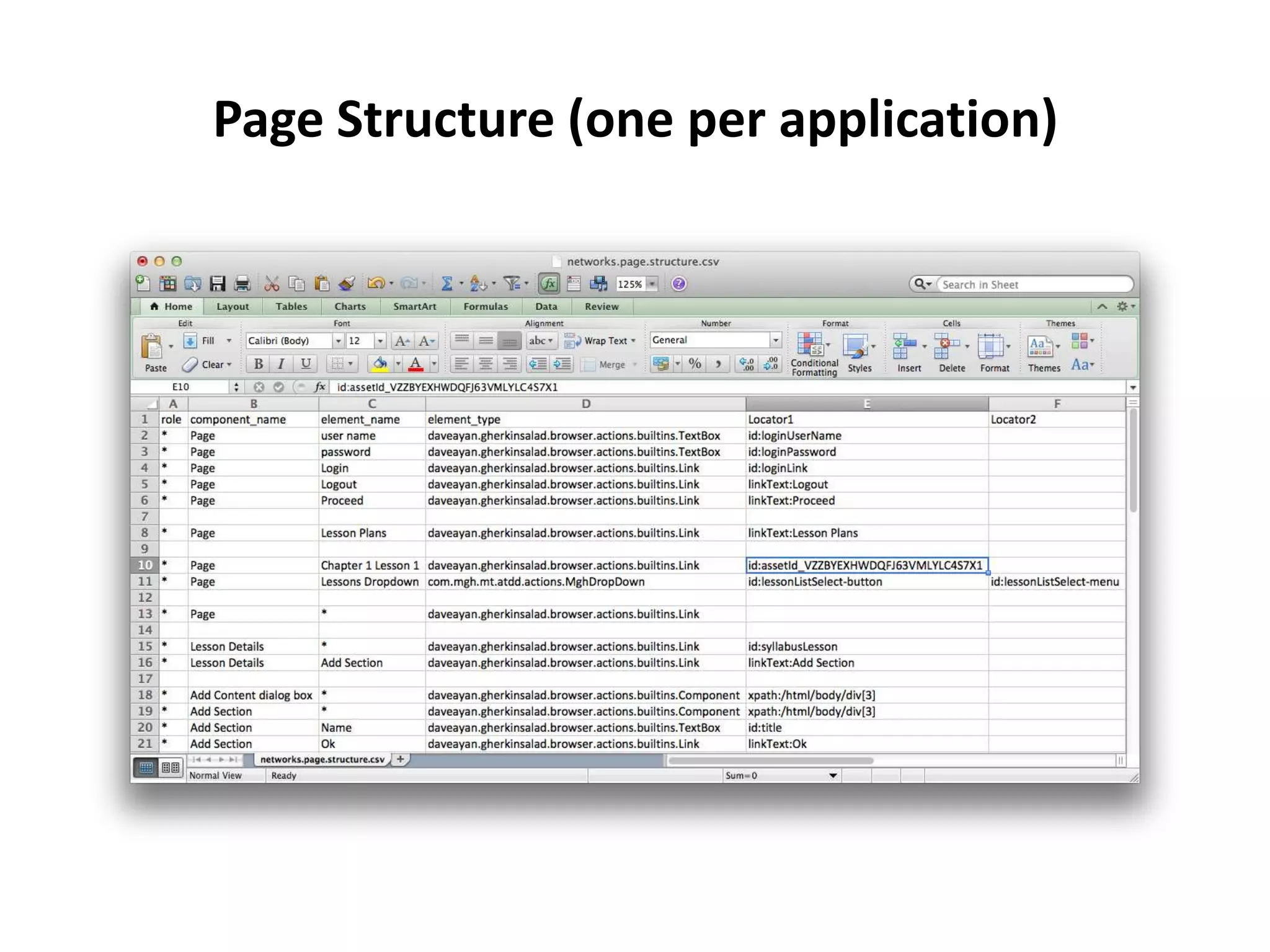Switch to the Data ribbon tab
Screen dimensions: 1270x952
[x=546, y=306]
